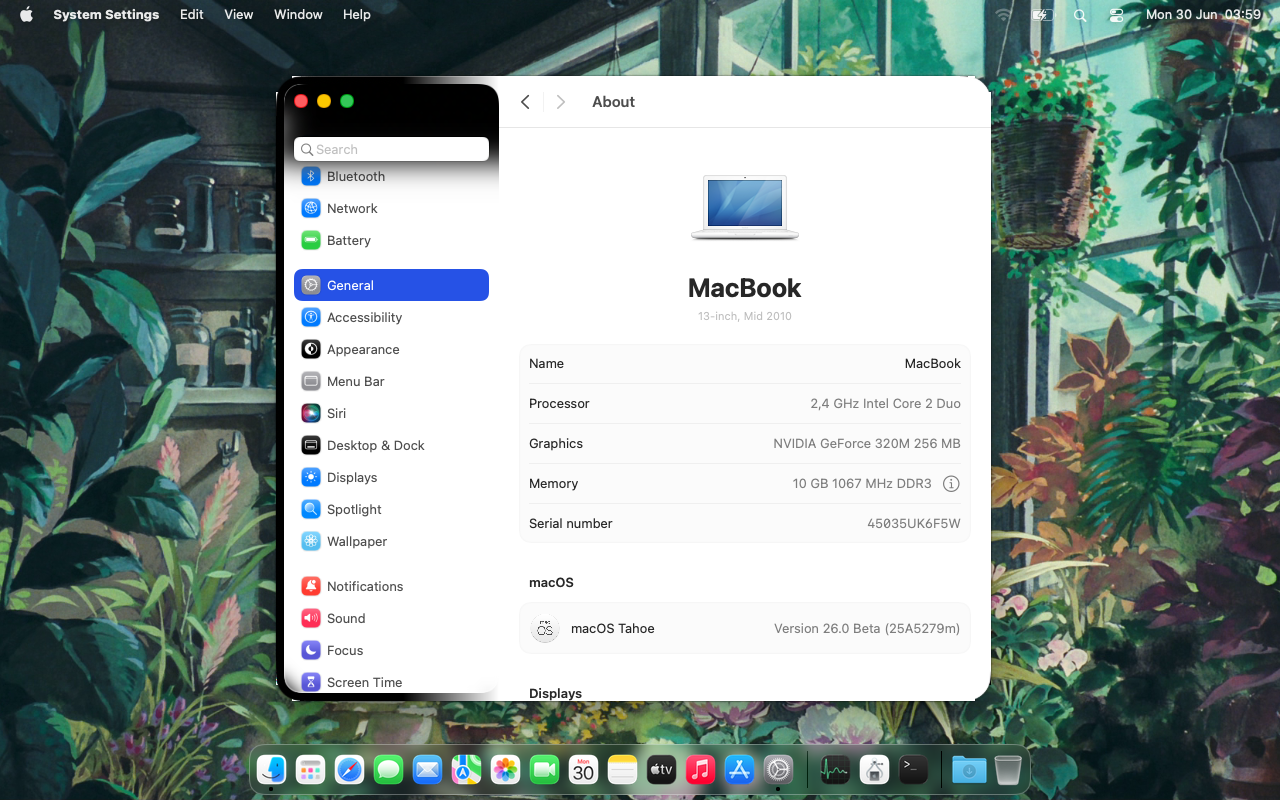Open the Help menu
Screen dimensions: 1280x800
click(x=357, y=14)
